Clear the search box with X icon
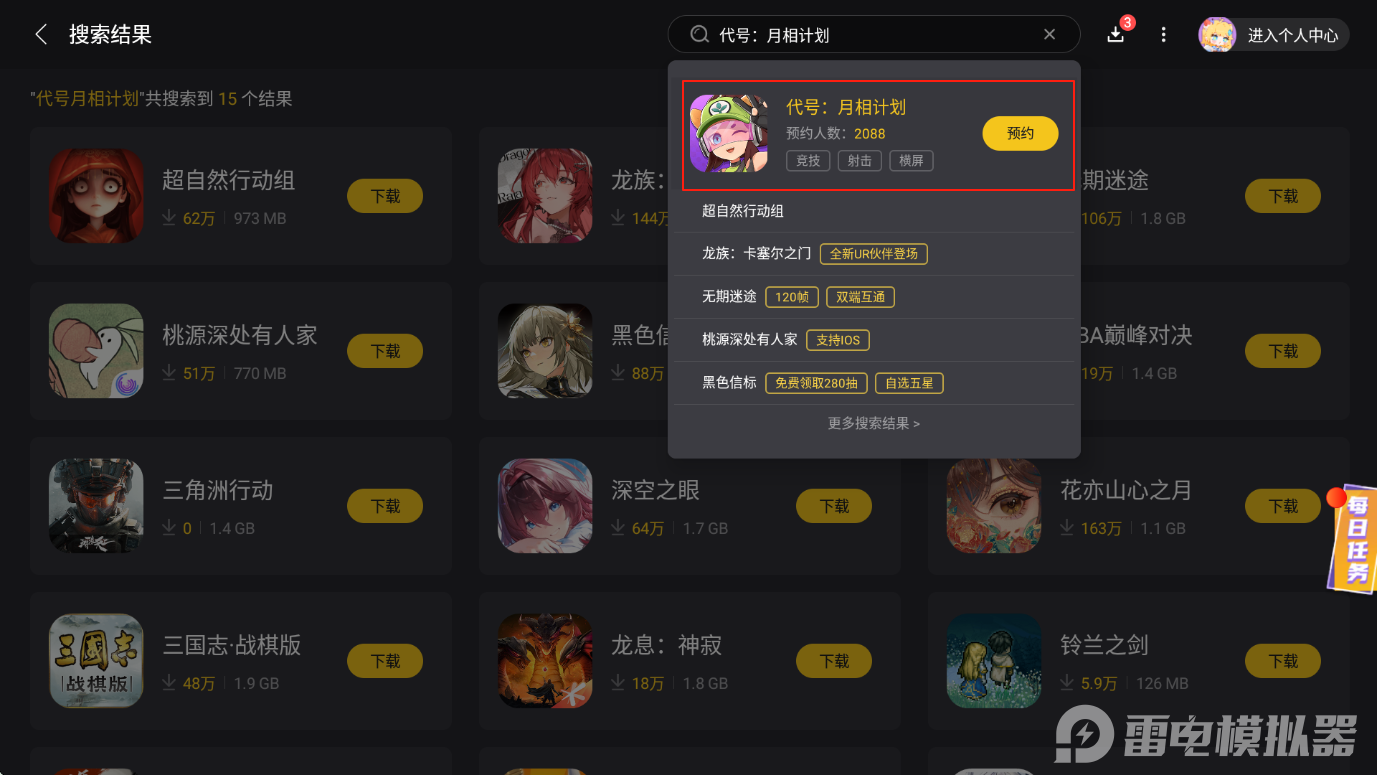The height and width of the screenshot is (775, 1377). coord(1049,35)
